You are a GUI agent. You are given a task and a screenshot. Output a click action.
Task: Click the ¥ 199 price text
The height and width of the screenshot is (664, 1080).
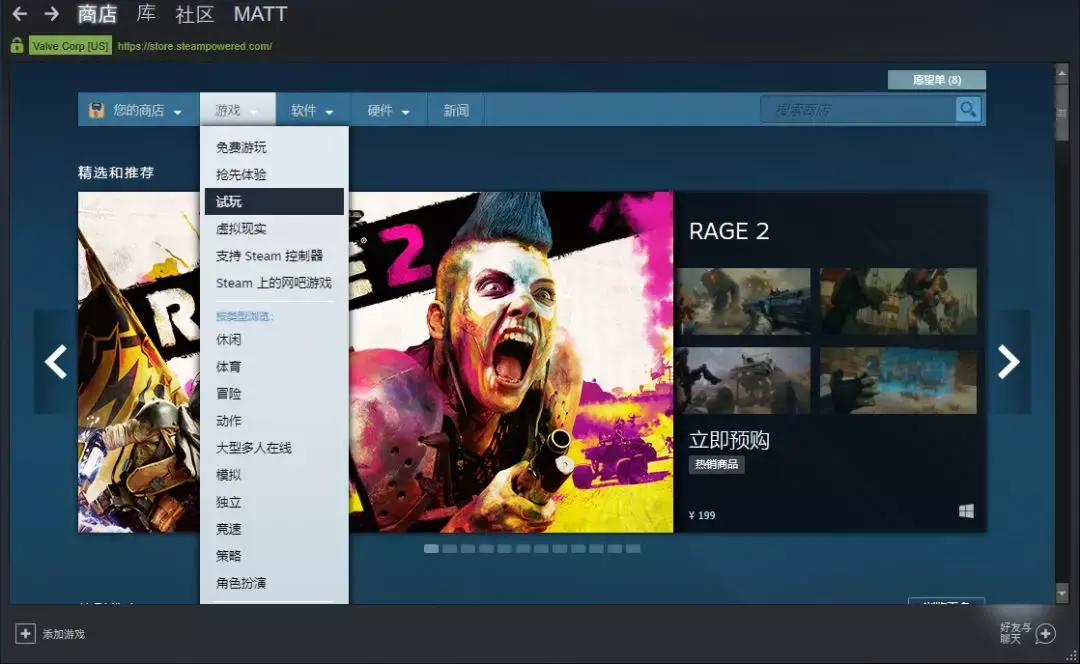[702, 515]
